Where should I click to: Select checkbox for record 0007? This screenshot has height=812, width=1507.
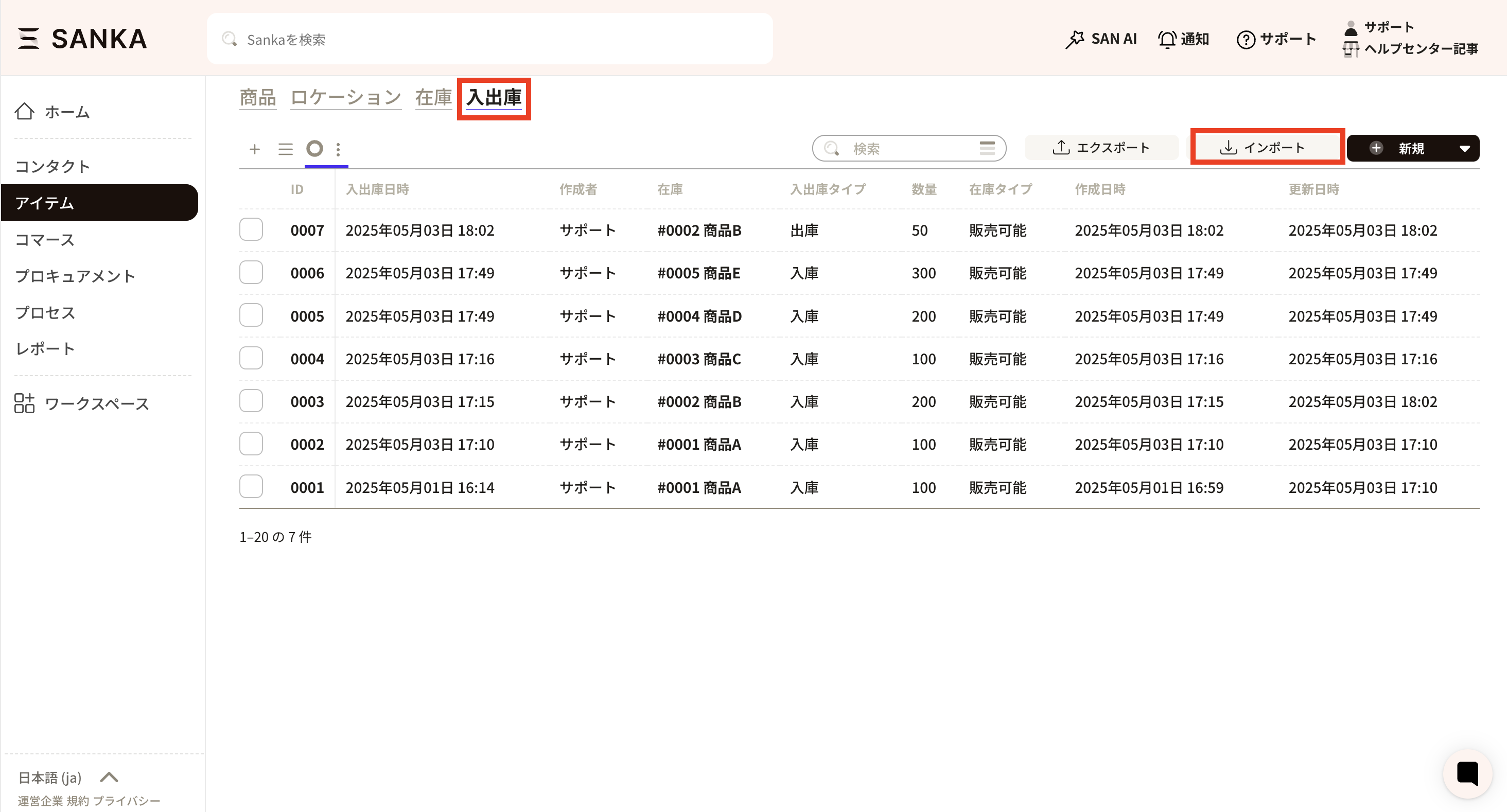[x=251, y=230]
